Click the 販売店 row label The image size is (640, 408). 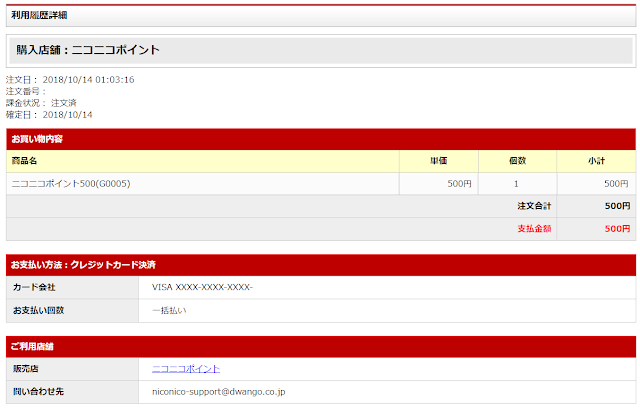coord(25,369)
